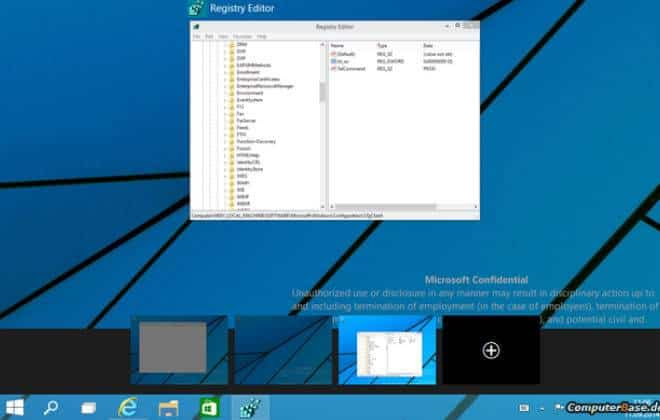Click tree scrollbar up arrow
This screenshot has height=420, width=660.
coord(323,44)
